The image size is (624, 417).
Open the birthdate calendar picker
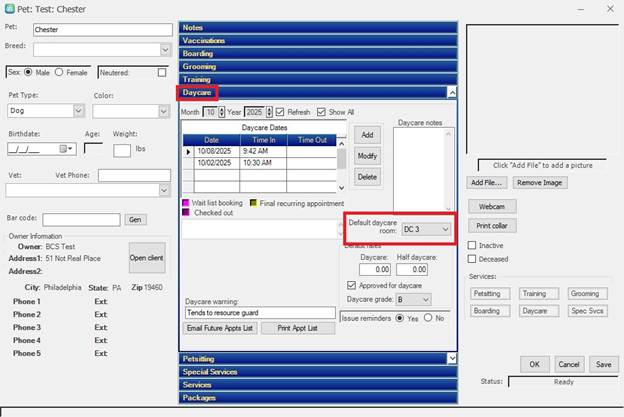(x=69, y=149)
